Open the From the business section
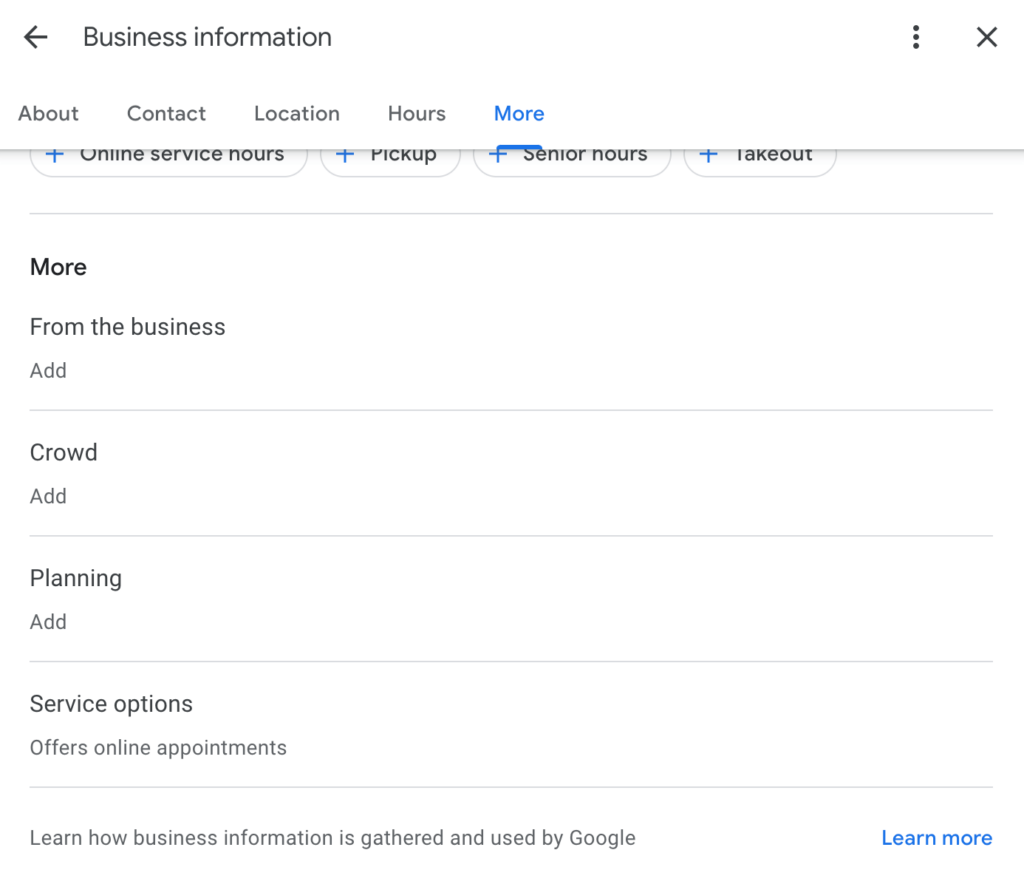1024x884 pixels. pyautogui.click(x=511, y=348)
